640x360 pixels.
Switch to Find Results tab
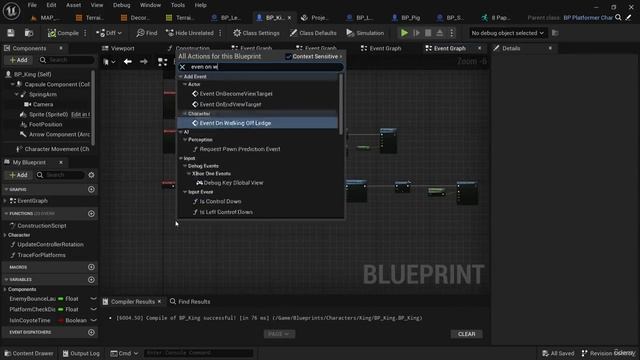point(190,302)
